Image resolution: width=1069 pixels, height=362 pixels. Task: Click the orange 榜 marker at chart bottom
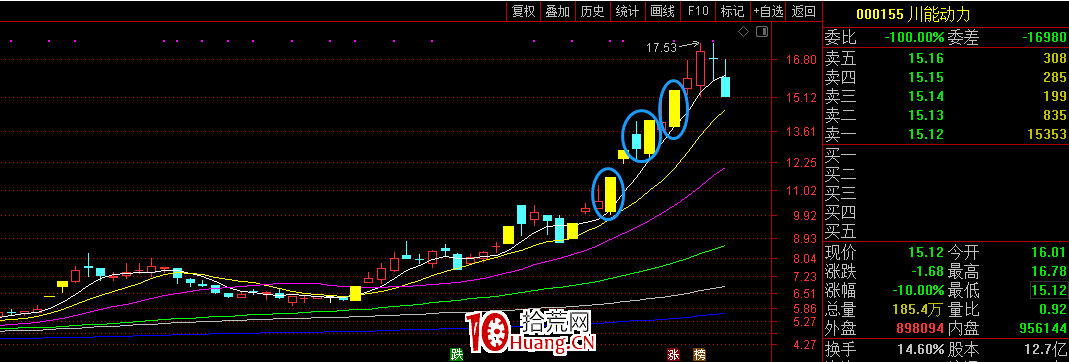[x=699, y=355]
